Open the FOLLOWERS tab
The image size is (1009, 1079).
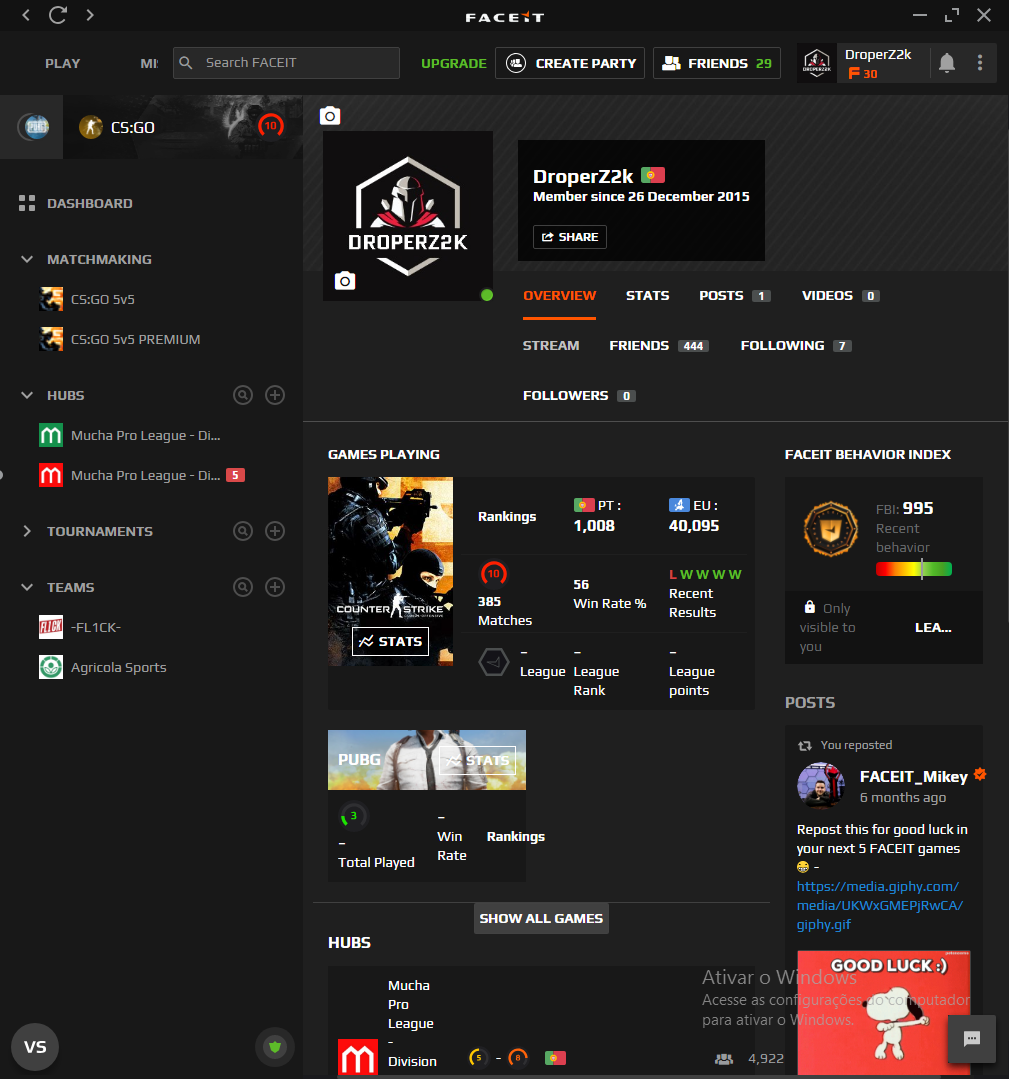click(x=579, y=396)
